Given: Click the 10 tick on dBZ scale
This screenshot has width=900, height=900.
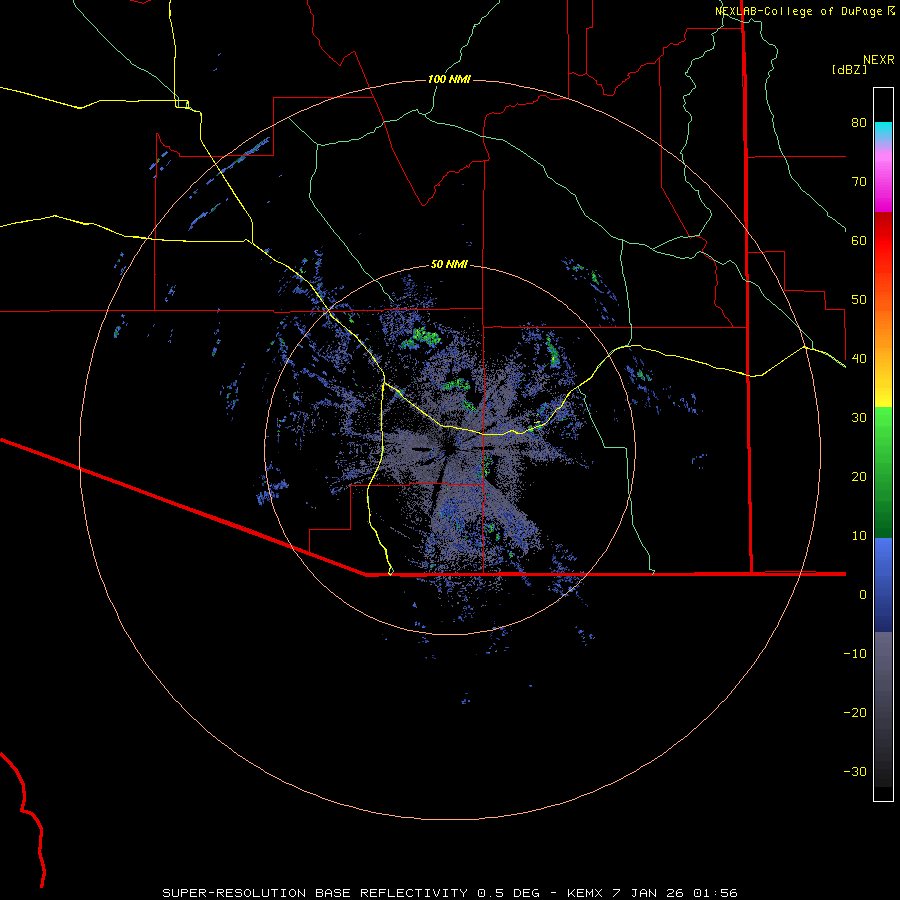Looking at the screenshot, I should (859, 536).
